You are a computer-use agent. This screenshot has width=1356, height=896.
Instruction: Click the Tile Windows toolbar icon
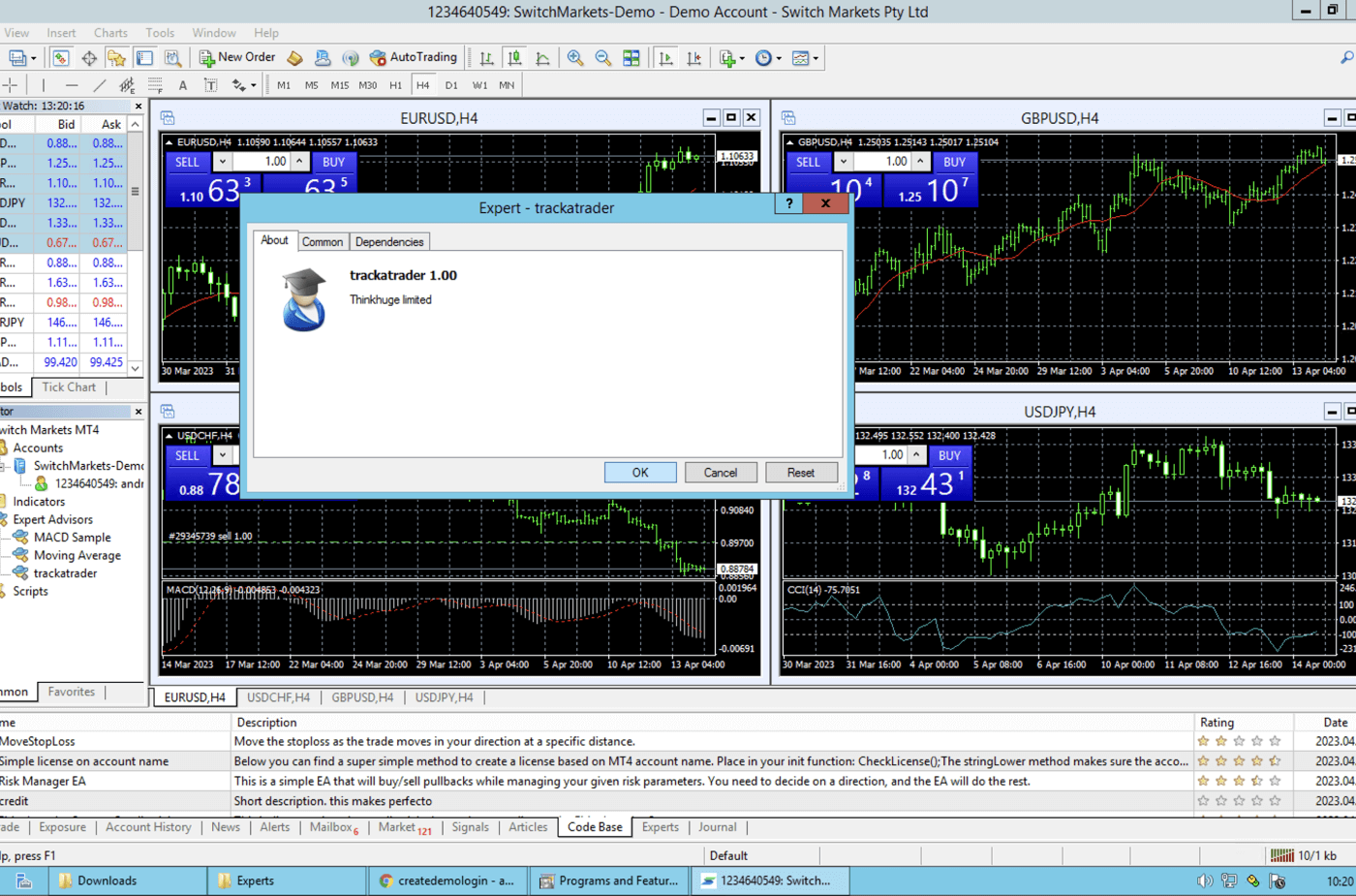tap(632, 58)
